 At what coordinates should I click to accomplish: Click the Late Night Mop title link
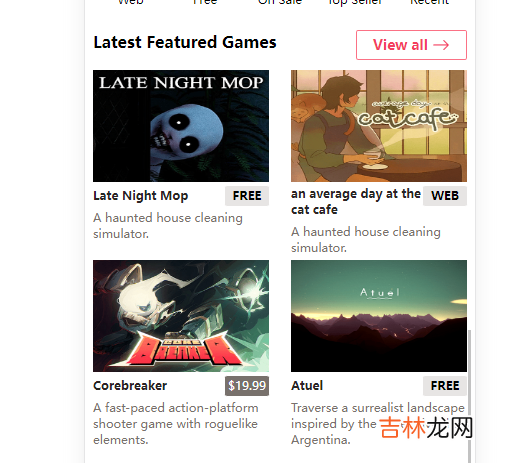(x=140, y=196)
